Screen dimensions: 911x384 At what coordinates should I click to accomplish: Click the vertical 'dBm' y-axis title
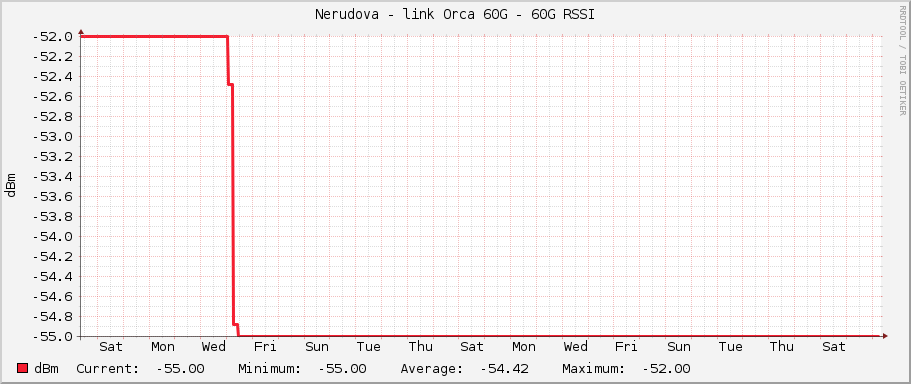coord(11,185)
